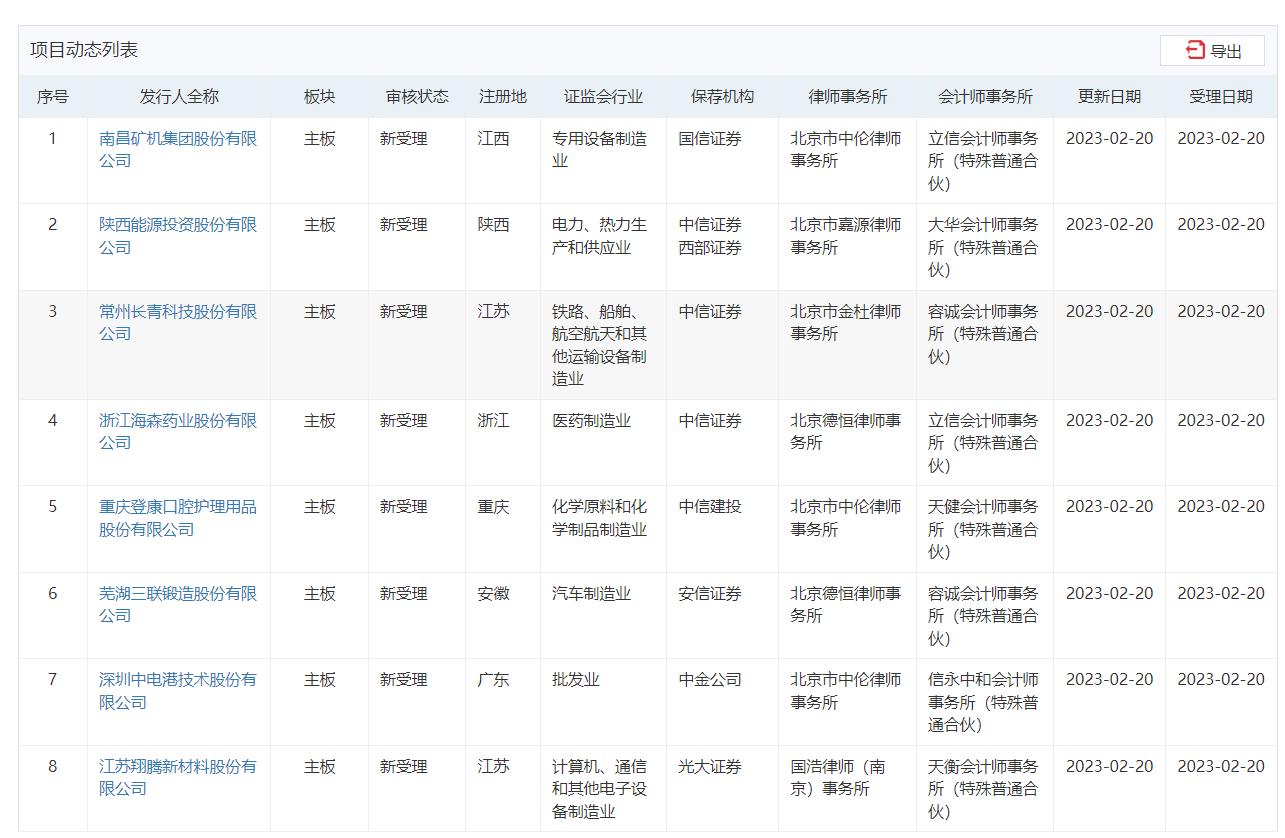Click the 审核状态 column header
This screenshot has width=1285, height=838.
click(417, 97)
